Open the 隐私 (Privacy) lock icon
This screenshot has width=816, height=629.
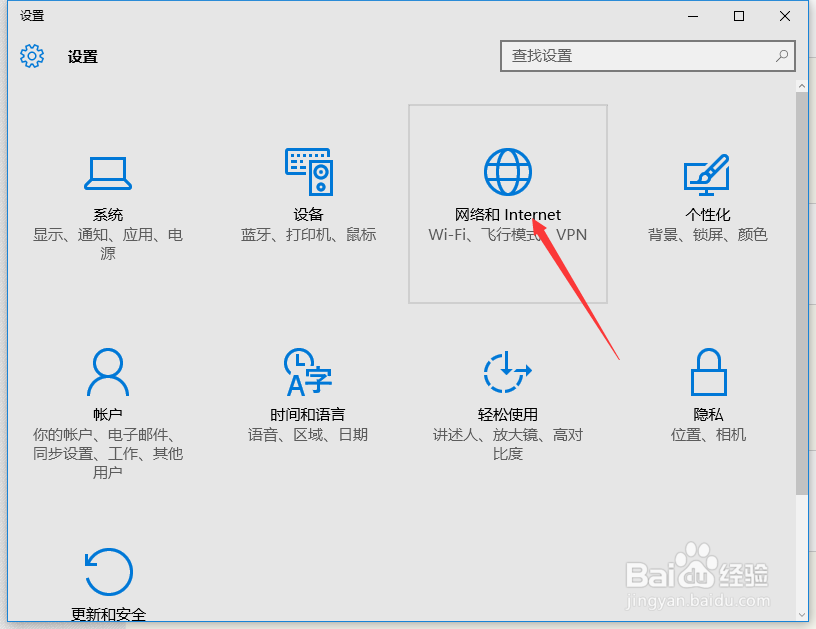[x=708, y=372]
